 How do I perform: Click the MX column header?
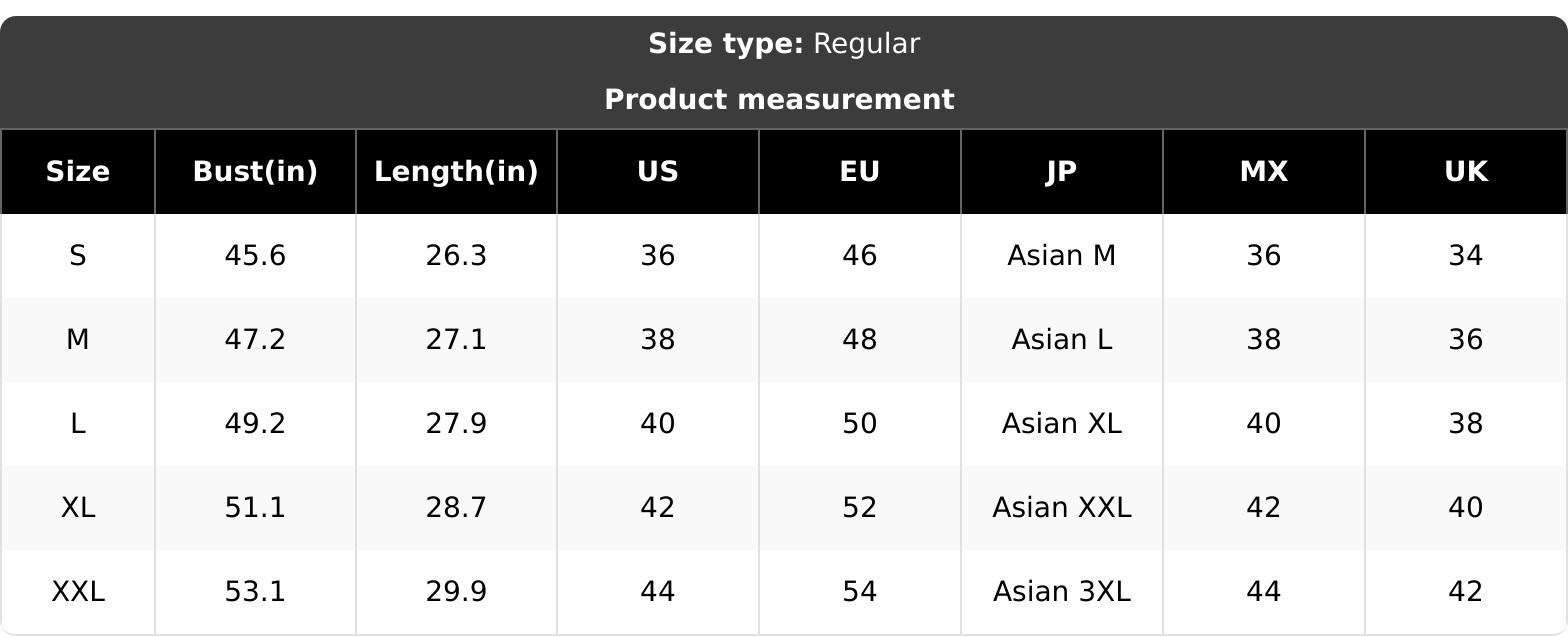[x=1264, y=172]
